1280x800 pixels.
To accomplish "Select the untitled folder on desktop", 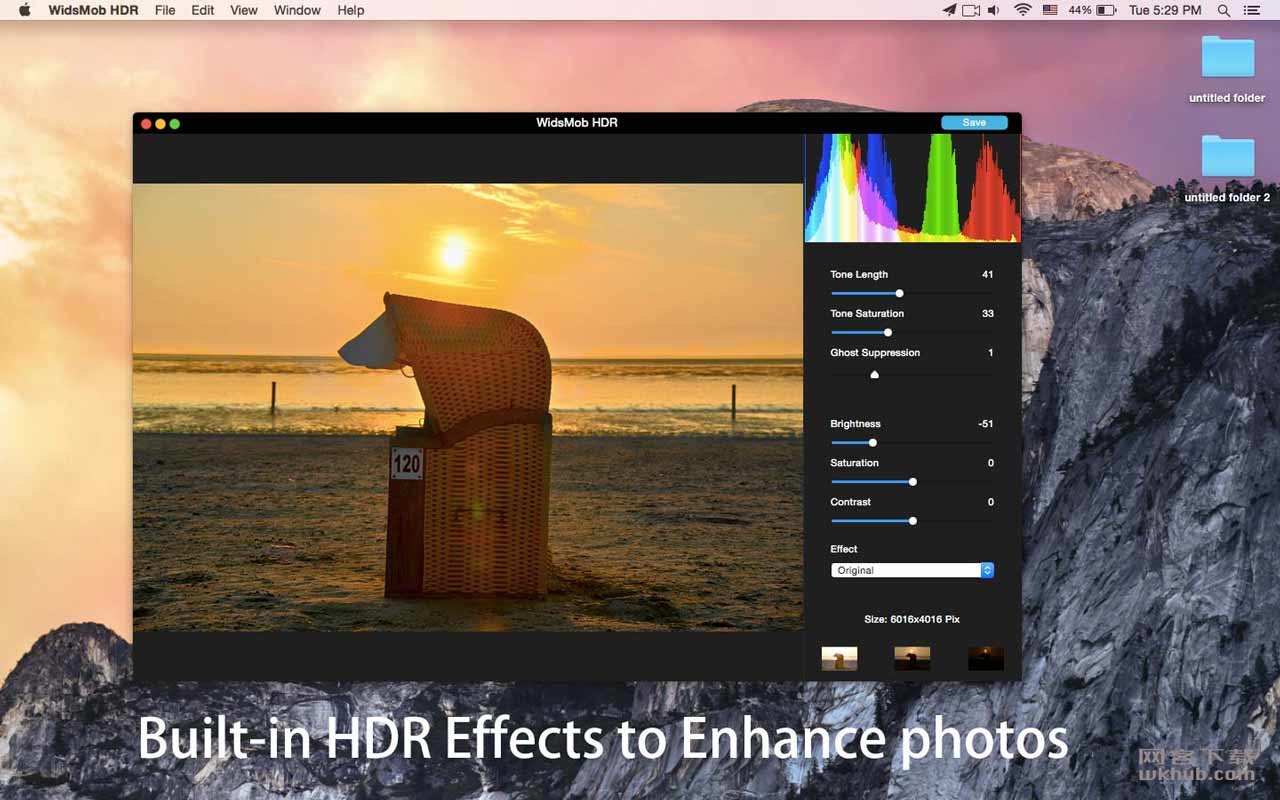I will click(x=1227, y=68).
